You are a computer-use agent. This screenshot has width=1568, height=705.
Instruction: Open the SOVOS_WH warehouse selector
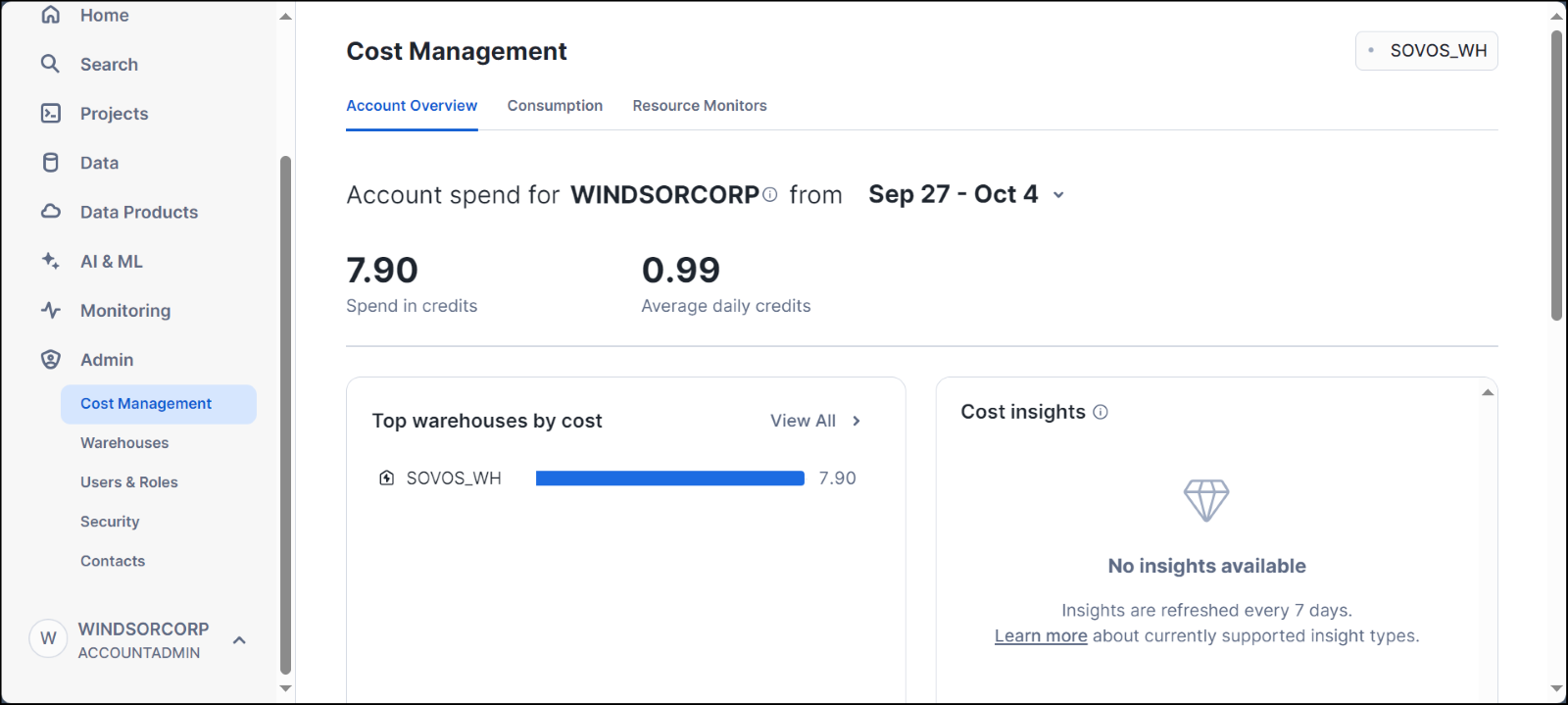pos(1426,51)
